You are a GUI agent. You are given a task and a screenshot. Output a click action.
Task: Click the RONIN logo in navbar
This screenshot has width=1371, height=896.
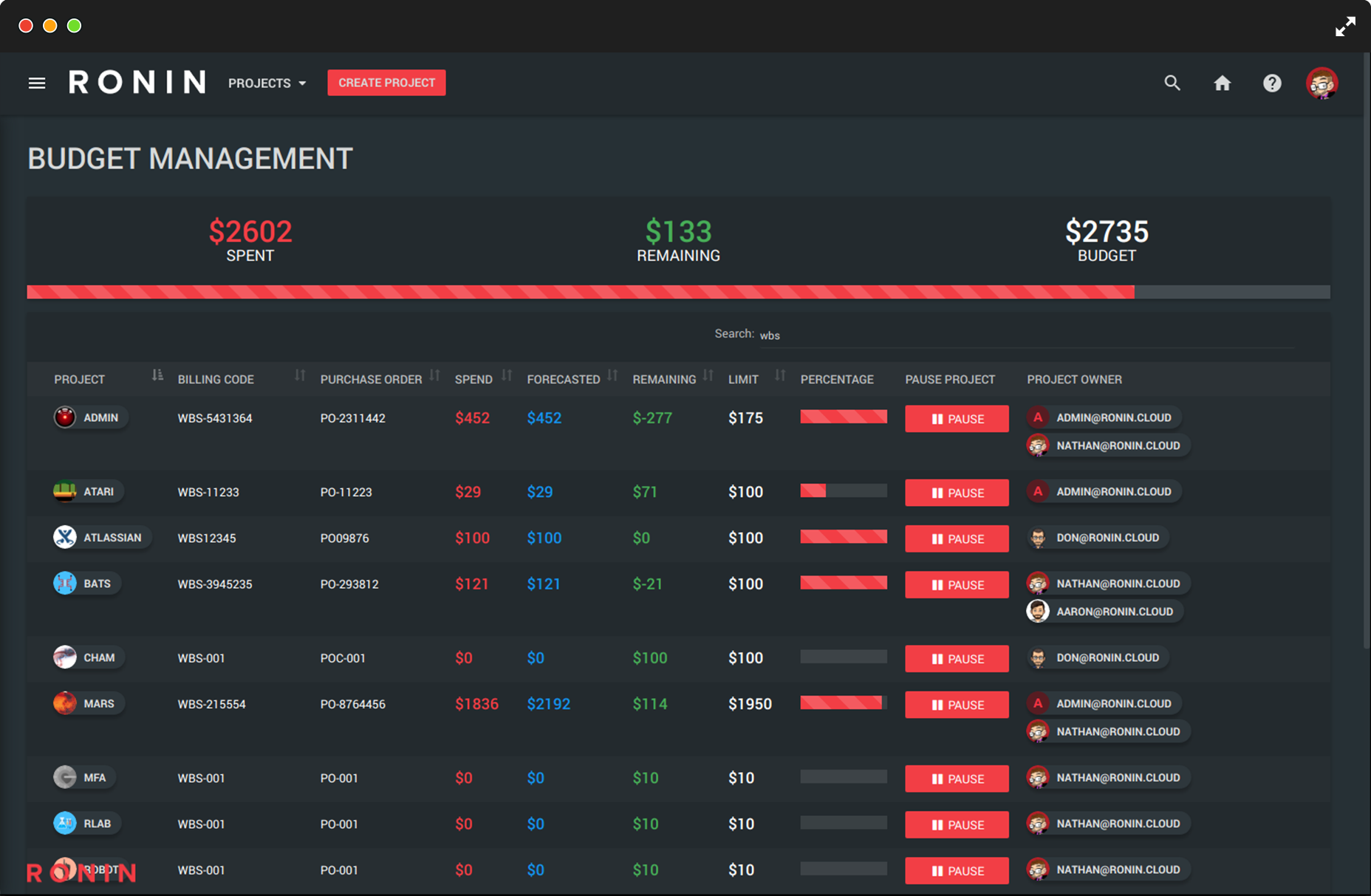click(137, 83)
